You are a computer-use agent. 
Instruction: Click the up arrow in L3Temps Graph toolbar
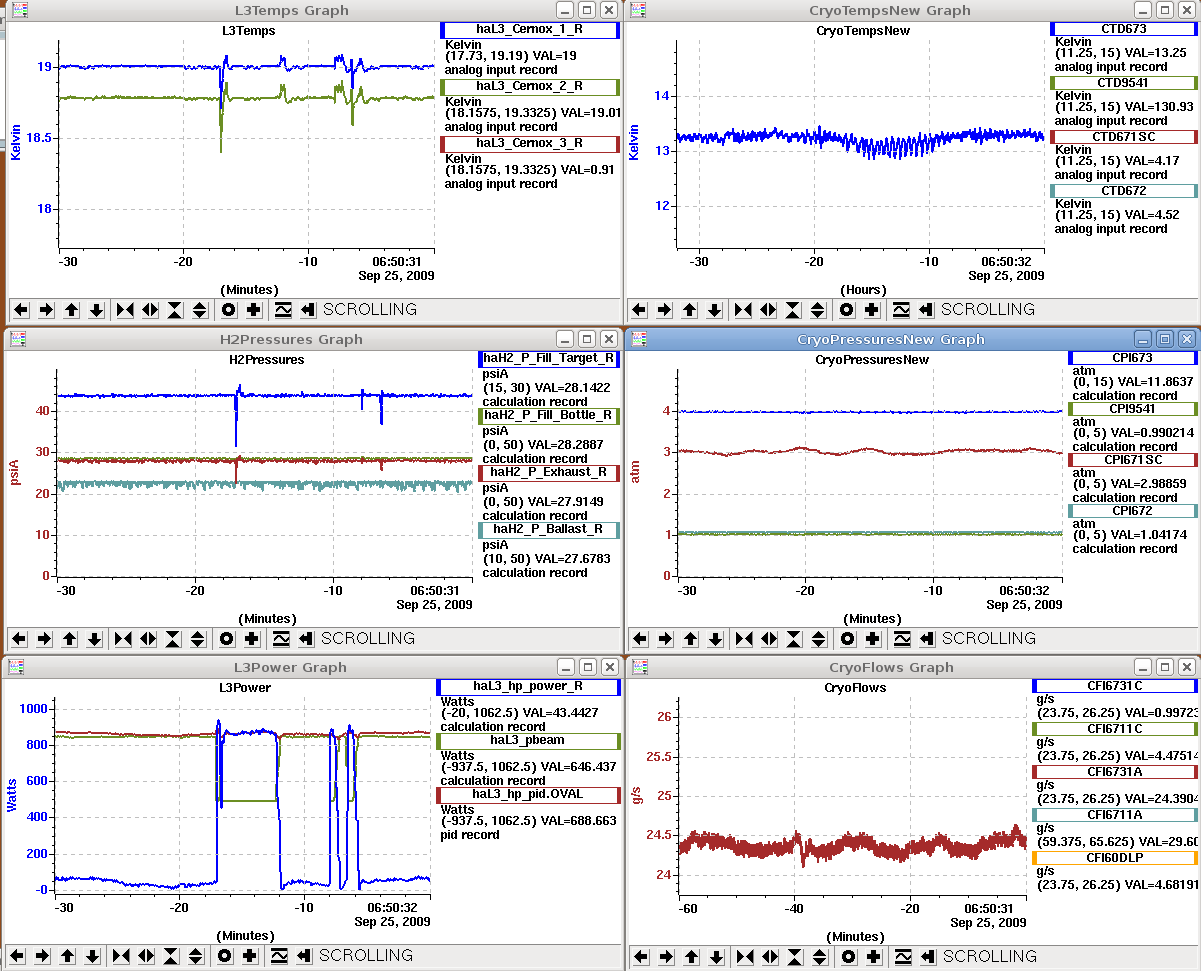coord(72,310)
